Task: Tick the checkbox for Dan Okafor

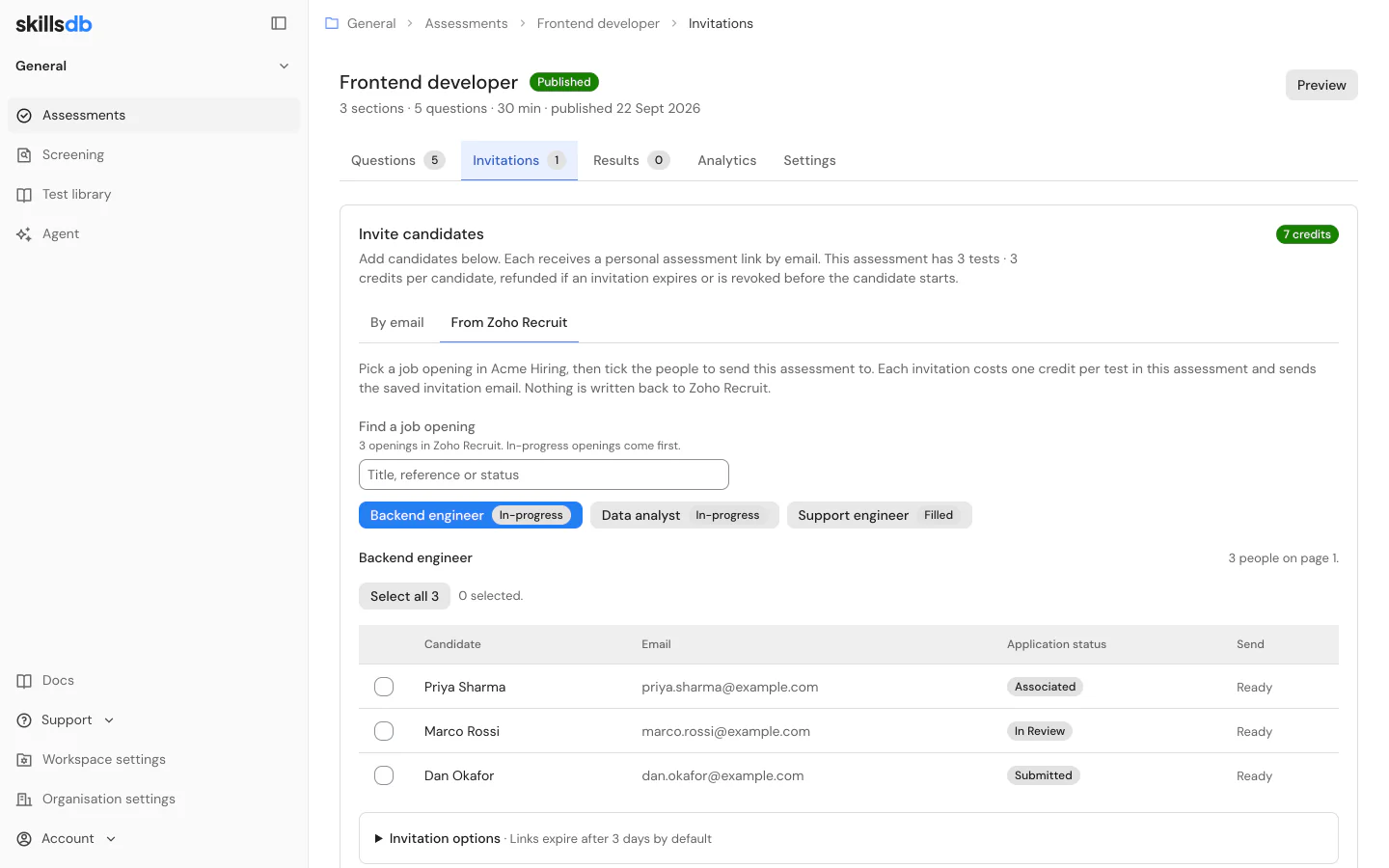Action: point(384,775)
